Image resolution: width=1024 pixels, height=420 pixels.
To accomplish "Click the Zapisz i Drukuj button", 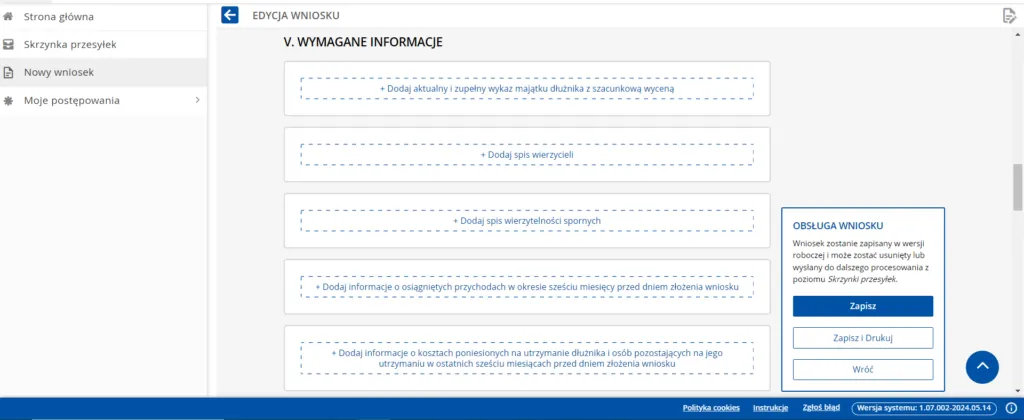I will (x=863, y=338).
